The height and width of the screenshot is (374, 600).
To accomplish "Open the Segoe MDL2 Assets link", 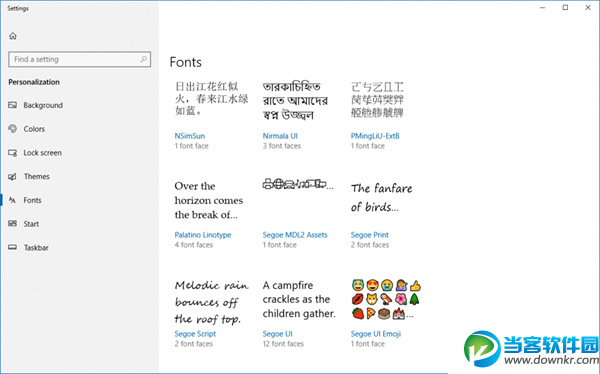I will [x=295, y=235].
